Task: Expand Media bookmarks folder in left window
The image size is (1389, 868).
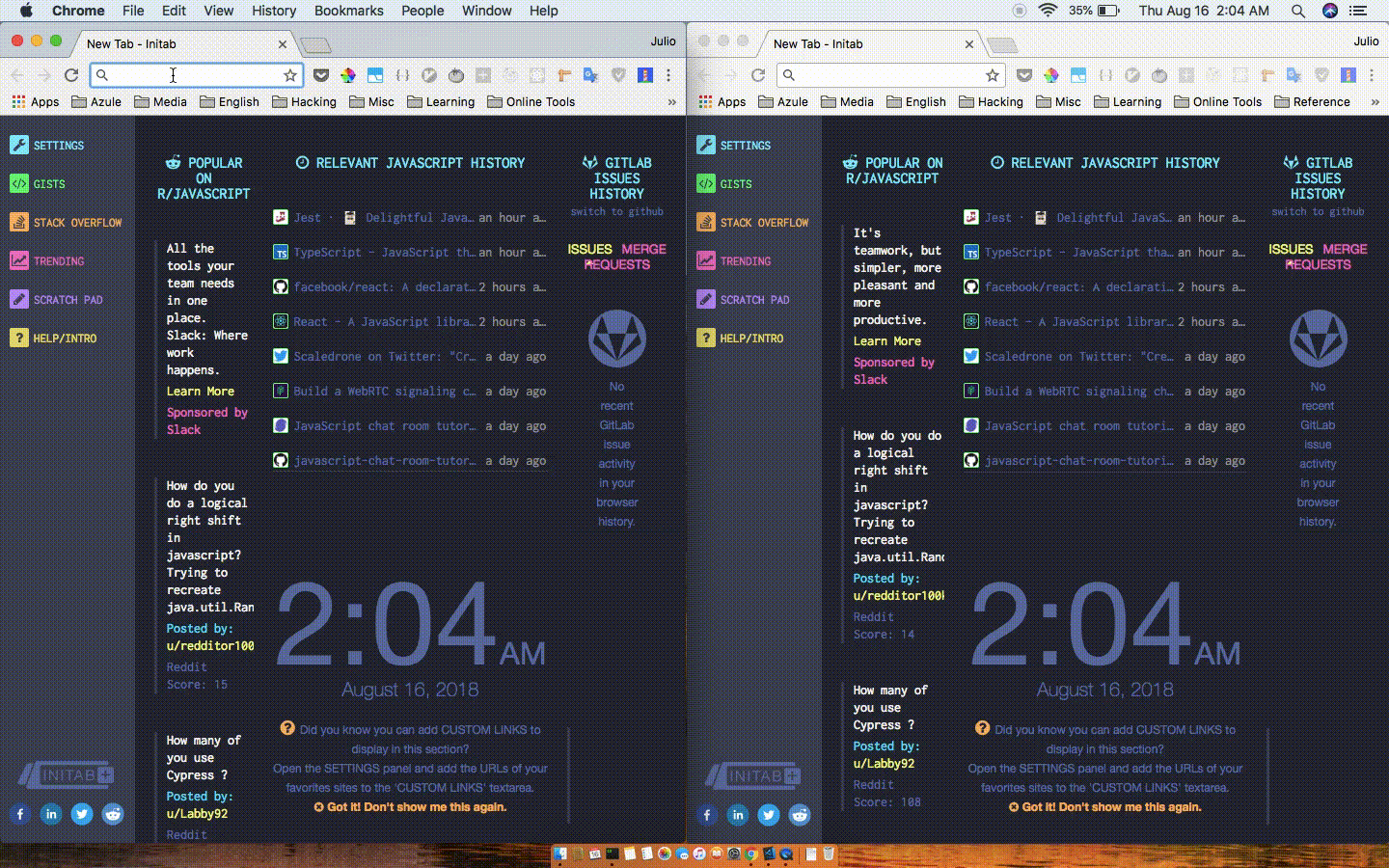Action: [x=160, y=102]
